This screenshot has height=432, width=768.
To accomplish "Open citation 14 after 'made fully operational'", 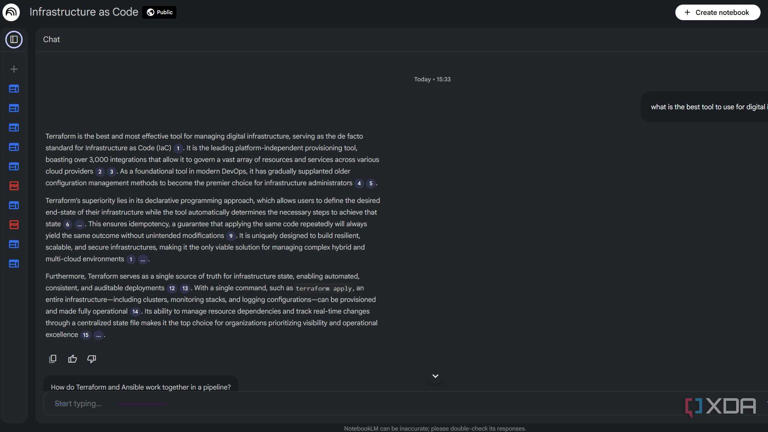I will click(x=135, y=312).
